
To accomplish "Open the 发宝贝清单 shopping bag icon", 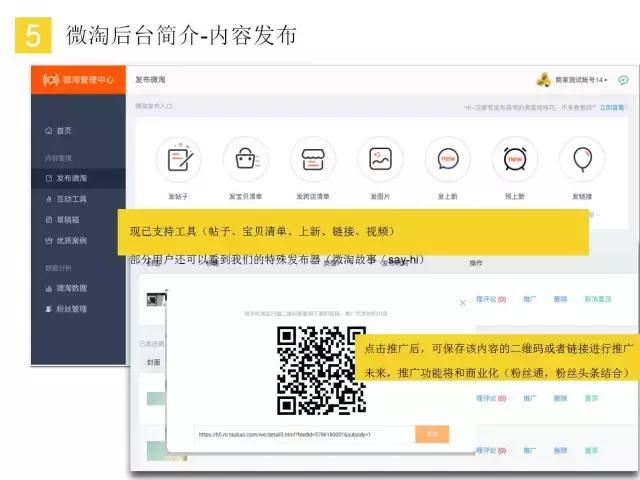I will point(246,159).
